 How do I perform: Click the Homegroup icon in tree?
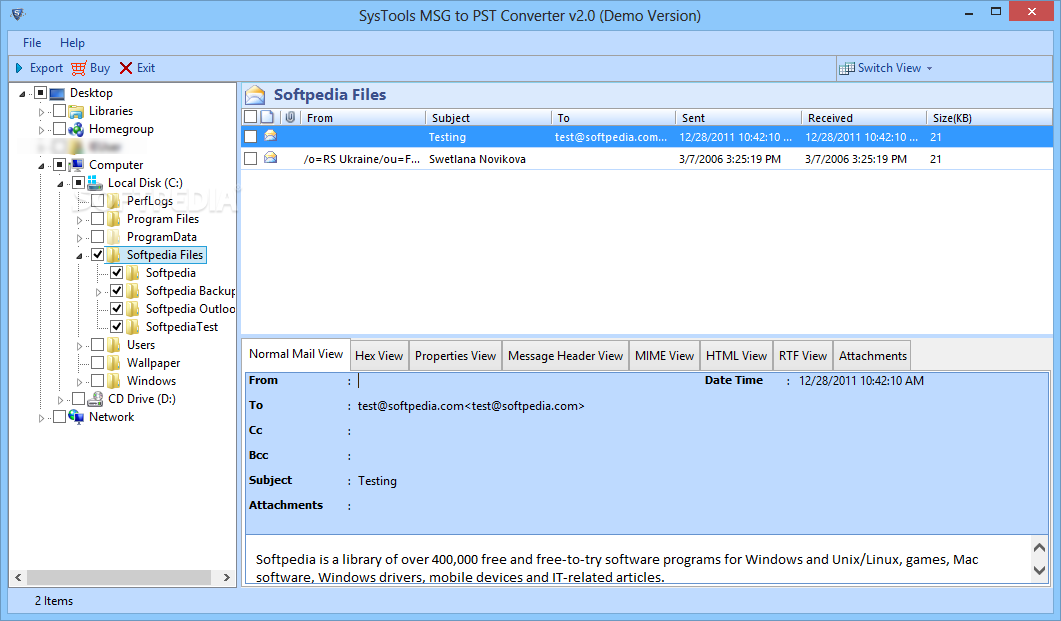(x=77, y=129)
